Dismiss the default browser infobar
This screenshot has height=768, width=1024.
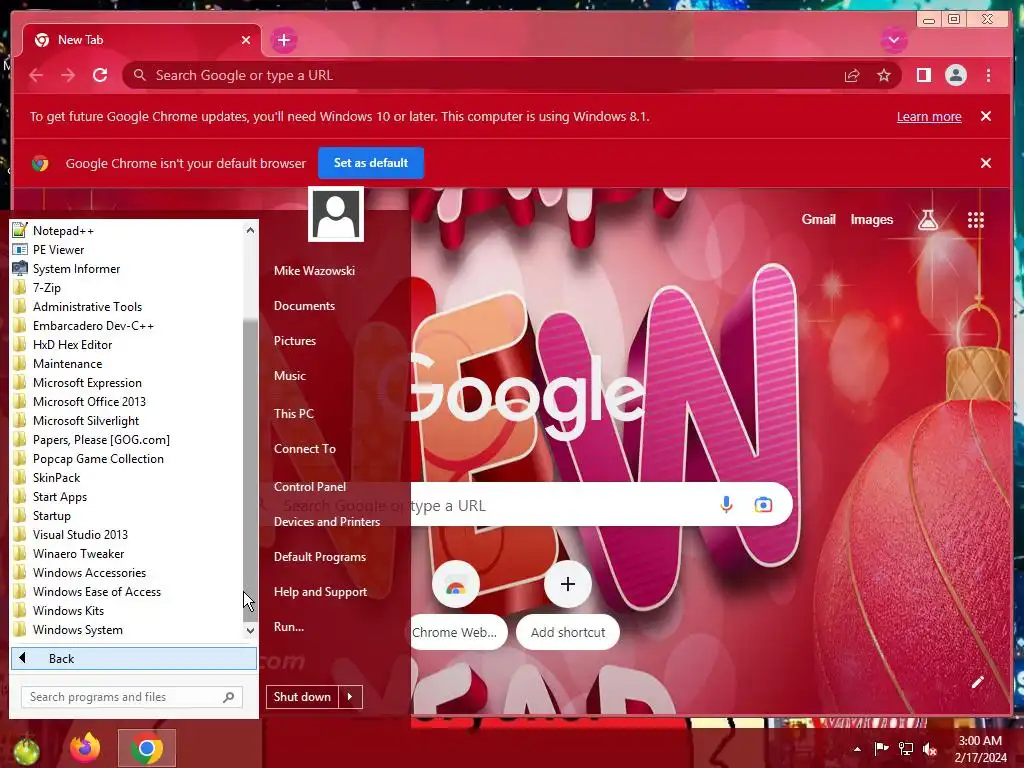tap(985, 163)
